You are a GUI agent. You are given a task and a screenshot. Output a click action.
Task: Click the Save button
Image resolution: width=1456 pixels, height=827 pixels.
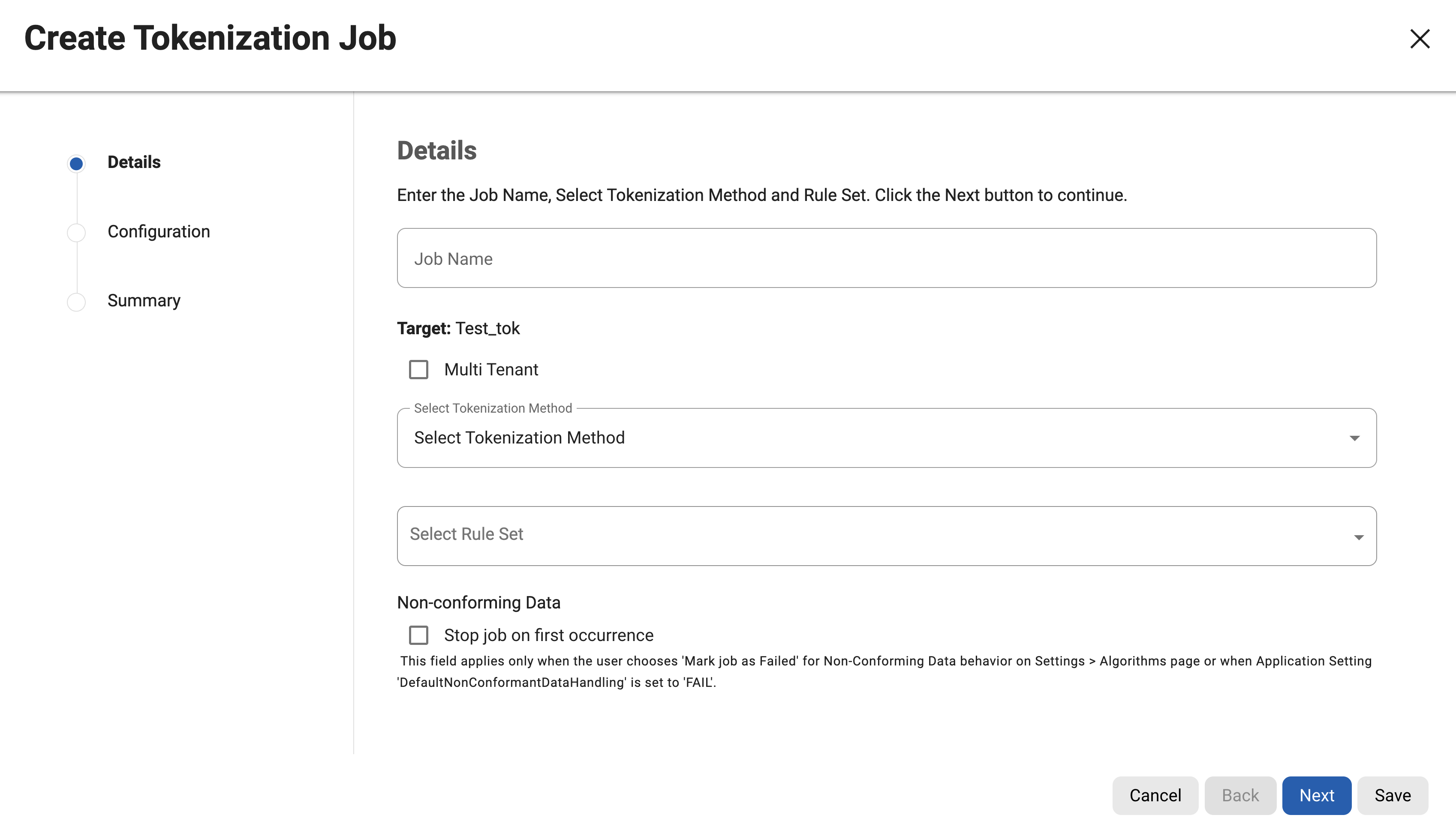(1393, 795)
